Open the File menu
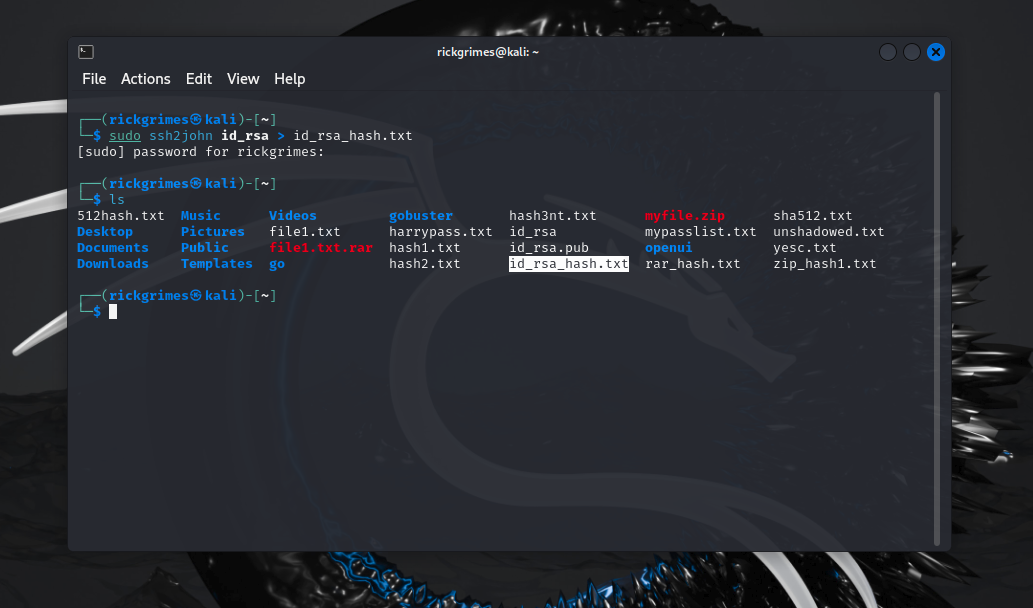This screenshot has width=1033, height=608. pos(94,79)
